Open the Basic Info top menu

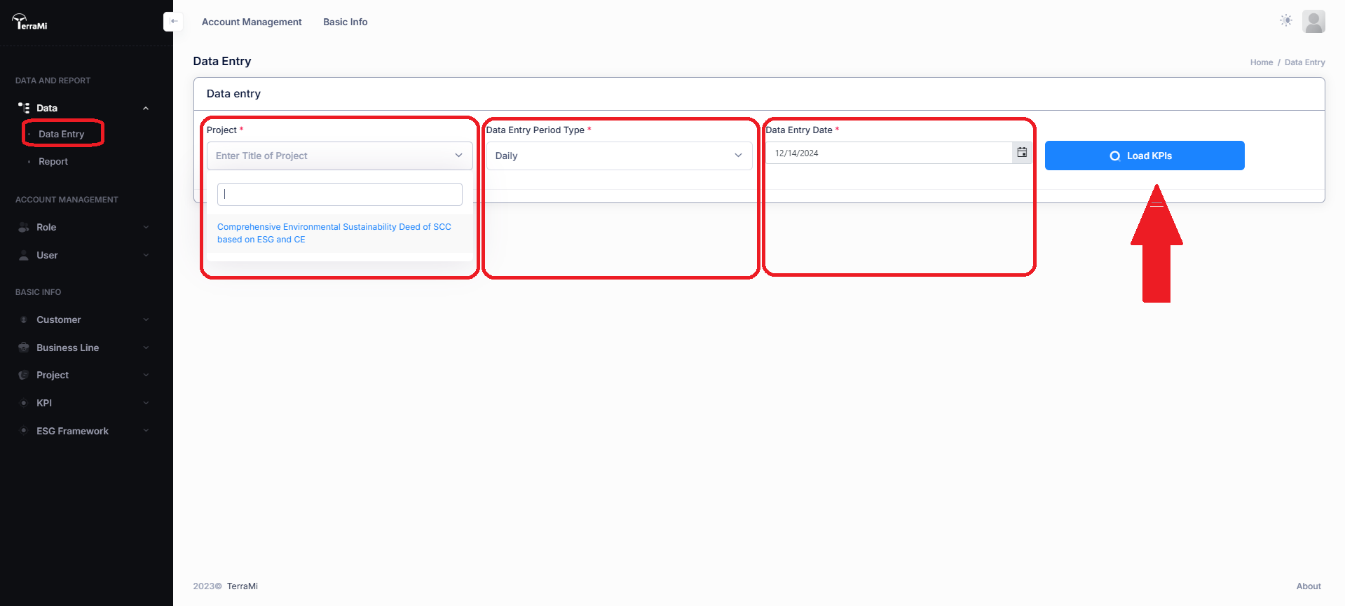tap(345, 22)
